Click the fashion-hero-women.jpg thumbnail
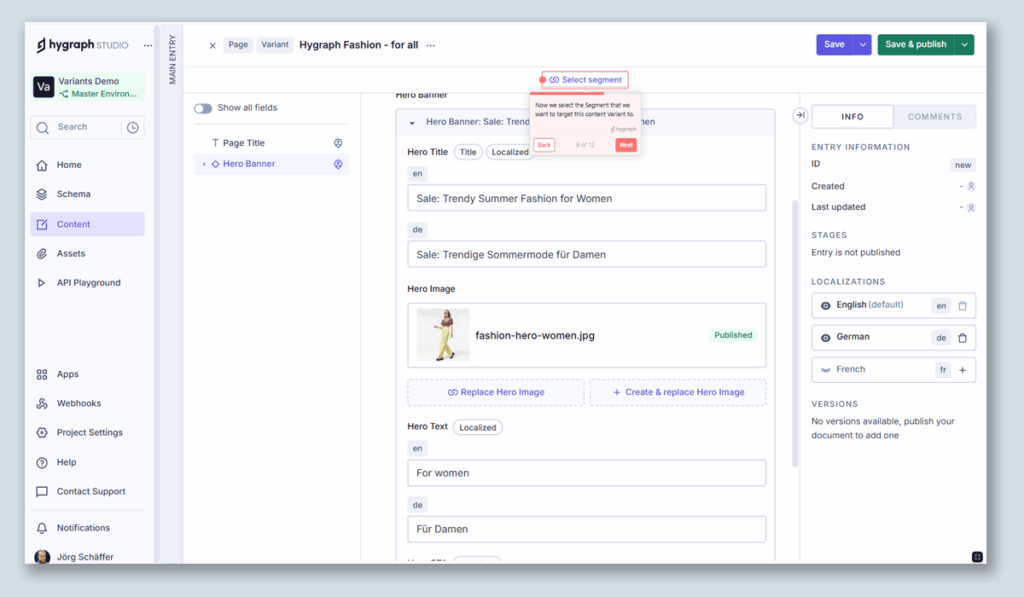The height and width of the screenshot is (597, 1024). click(443, 335)
